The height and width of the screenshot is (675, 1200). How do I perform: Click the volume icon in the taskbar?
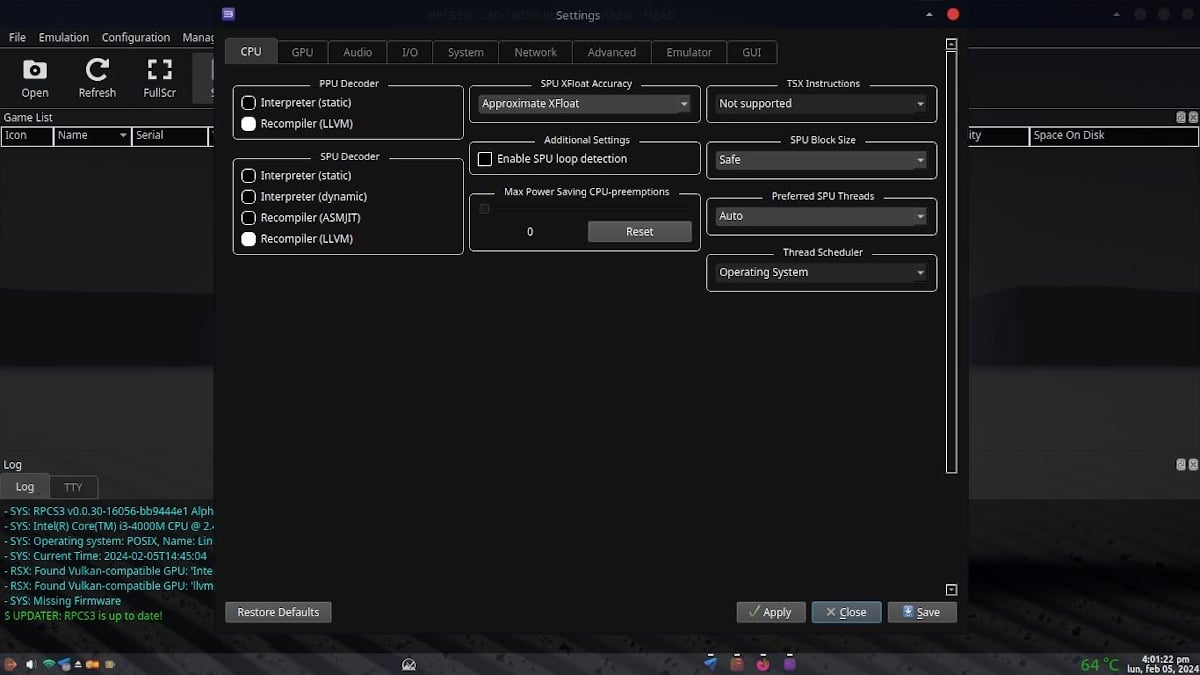coord(29,663)
